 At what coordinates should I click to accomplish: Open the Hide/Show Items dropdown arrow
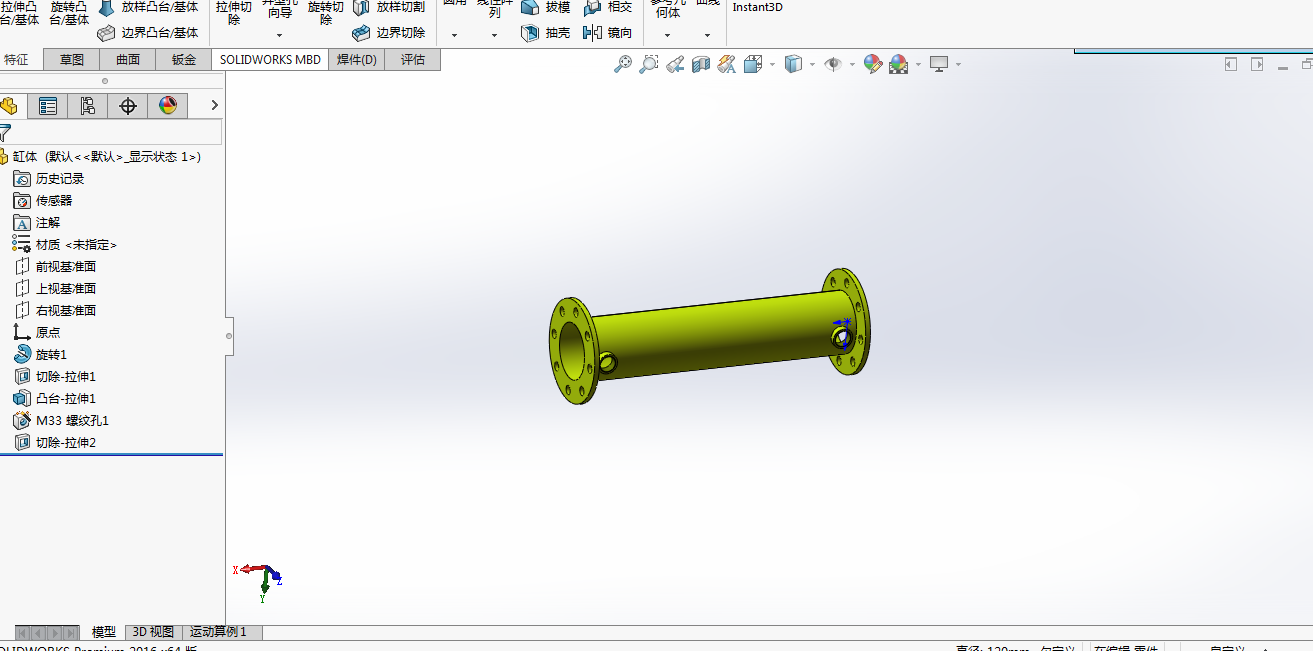coord(852,65)
